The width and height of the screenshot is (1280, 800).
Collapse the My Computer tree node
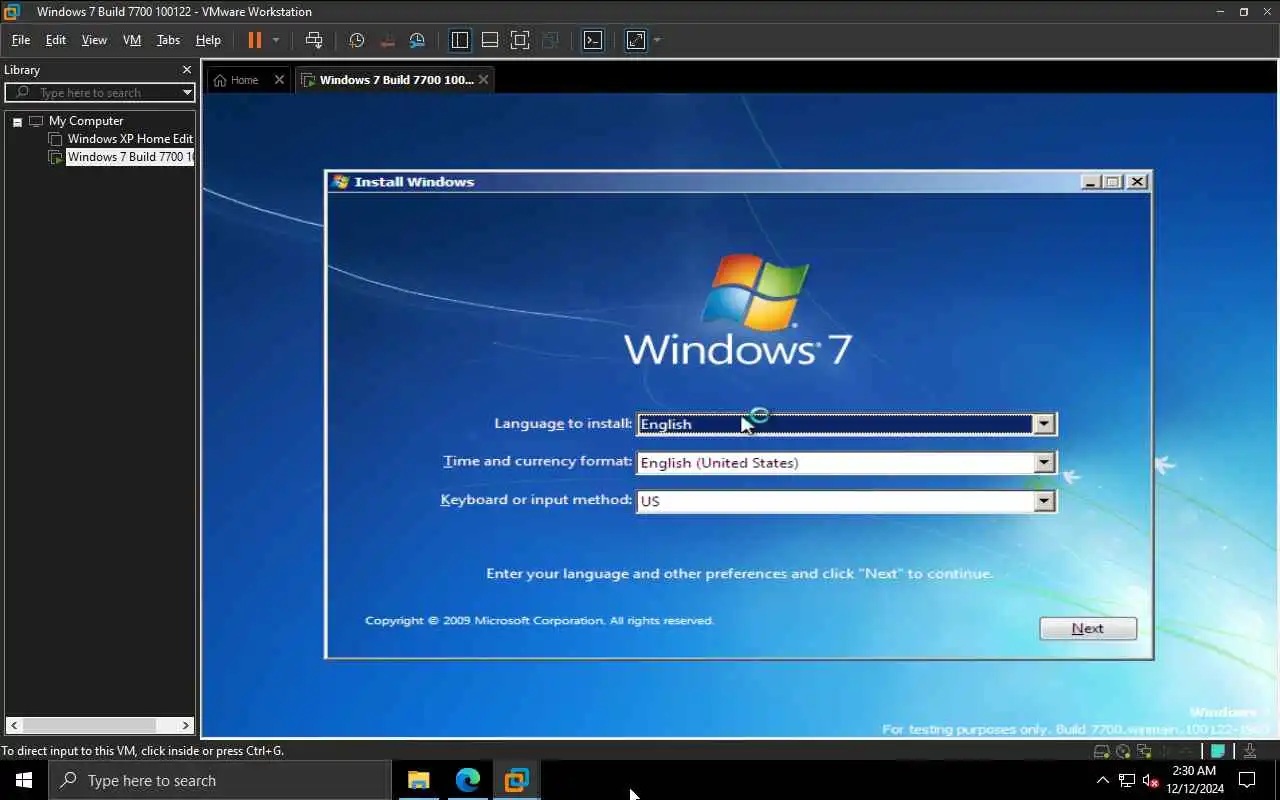[17, 121]
